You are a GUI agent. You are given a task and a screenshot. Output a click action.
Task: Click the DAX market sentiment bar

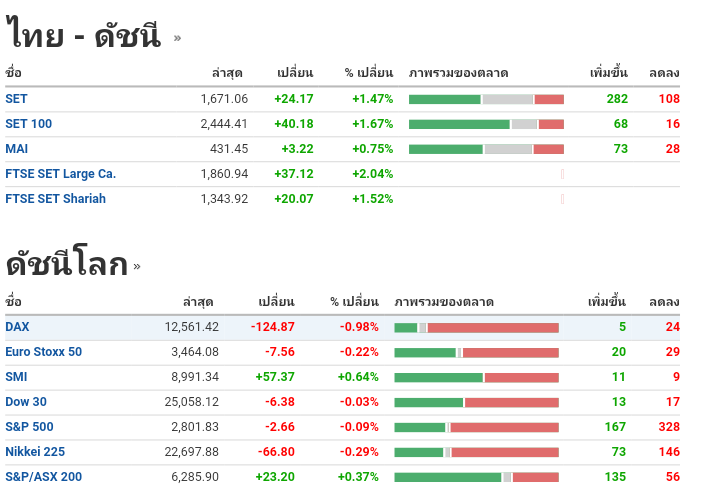476,327
